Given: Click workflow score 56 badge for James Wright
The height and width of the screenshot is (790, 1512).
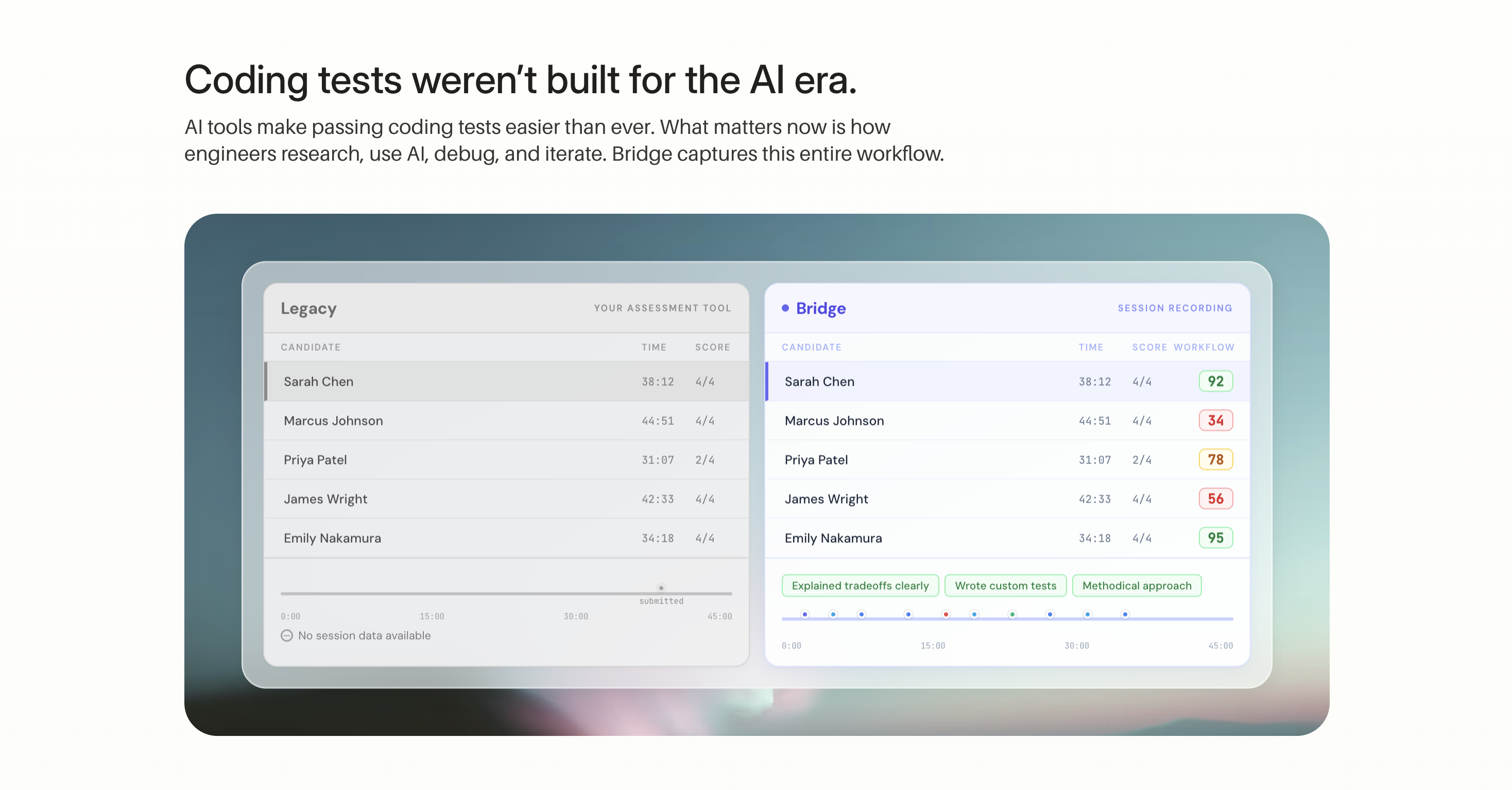Looking at the screenshot, I should click(x=1215, y=499).
